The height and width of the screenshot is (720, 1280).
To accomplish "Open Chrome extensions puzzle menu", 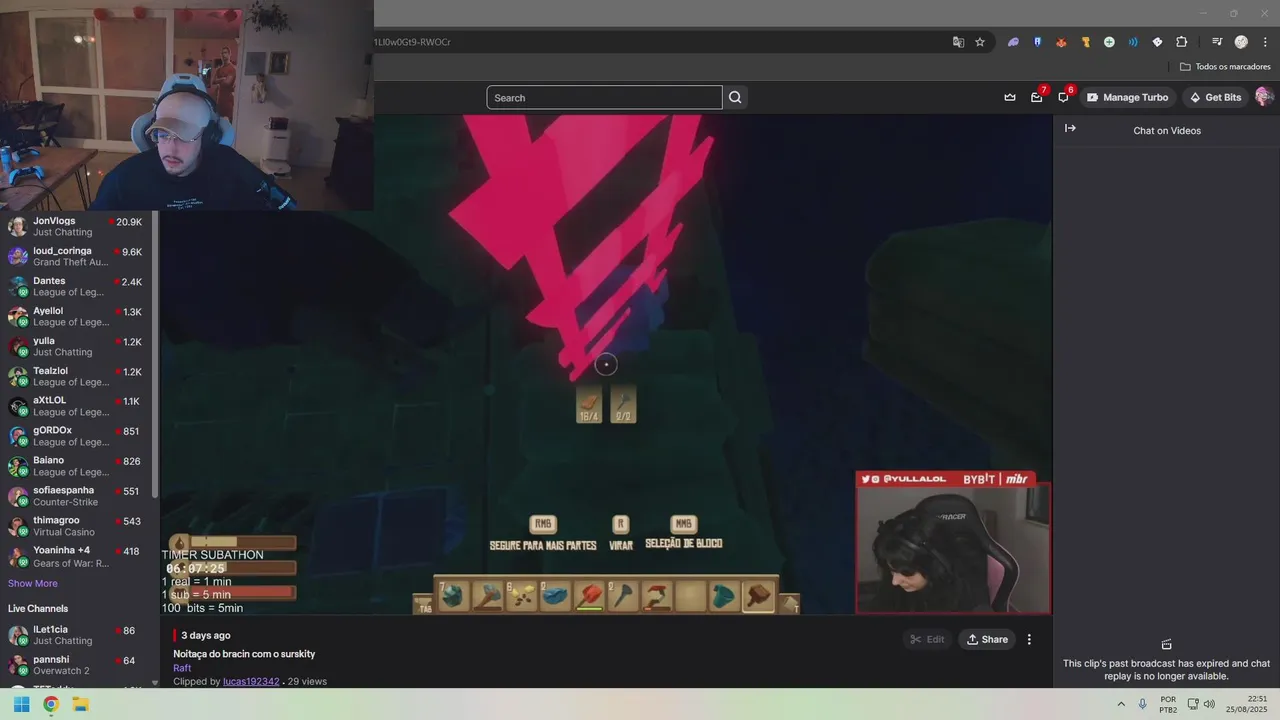I will [x=1181, y=42].
